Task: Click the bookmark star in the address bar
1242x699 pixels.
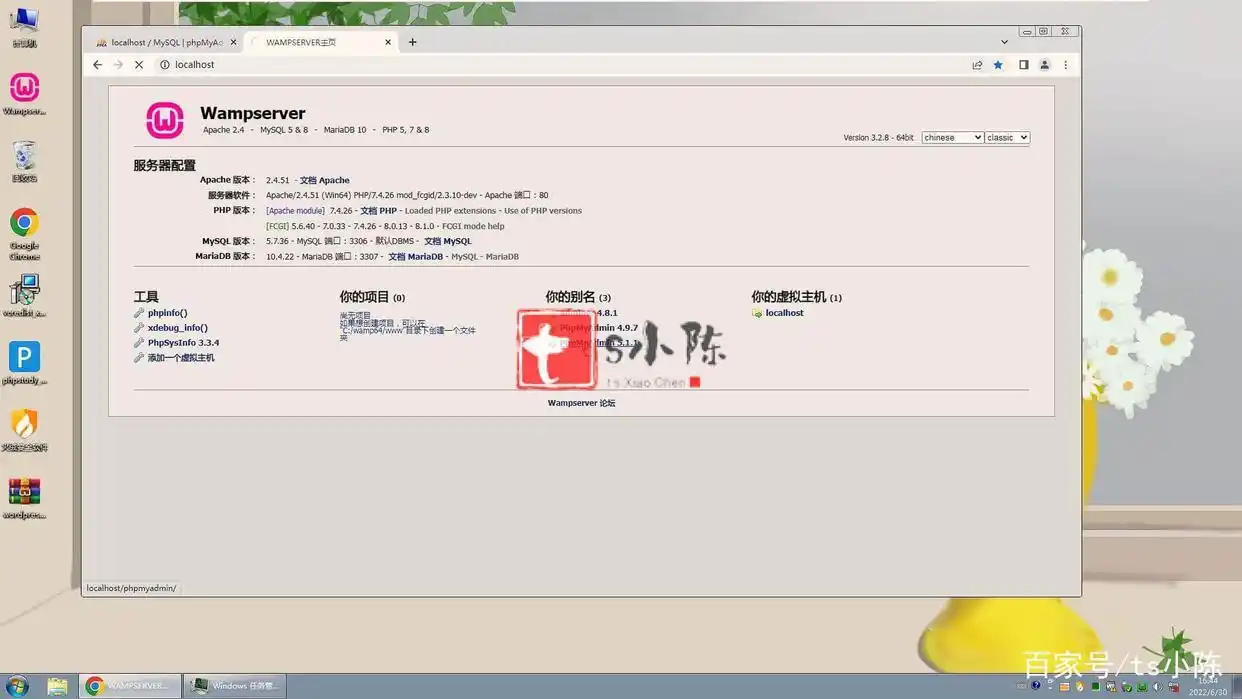Action: [998, 64]
